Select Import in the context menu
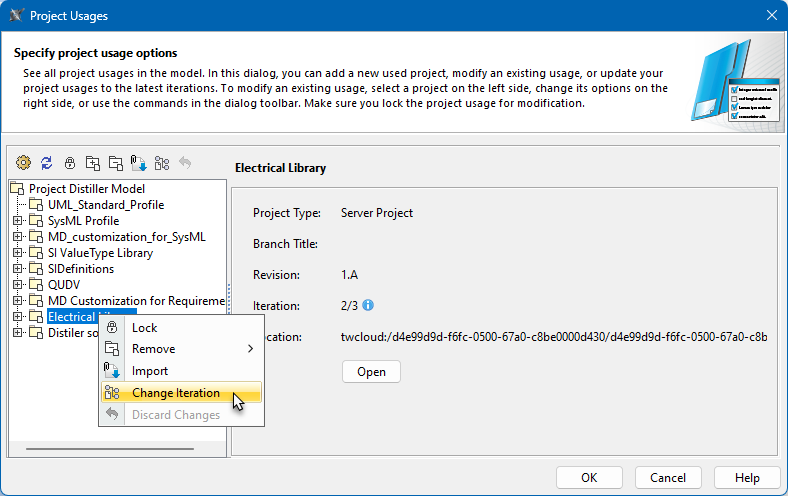 [150, 371]
